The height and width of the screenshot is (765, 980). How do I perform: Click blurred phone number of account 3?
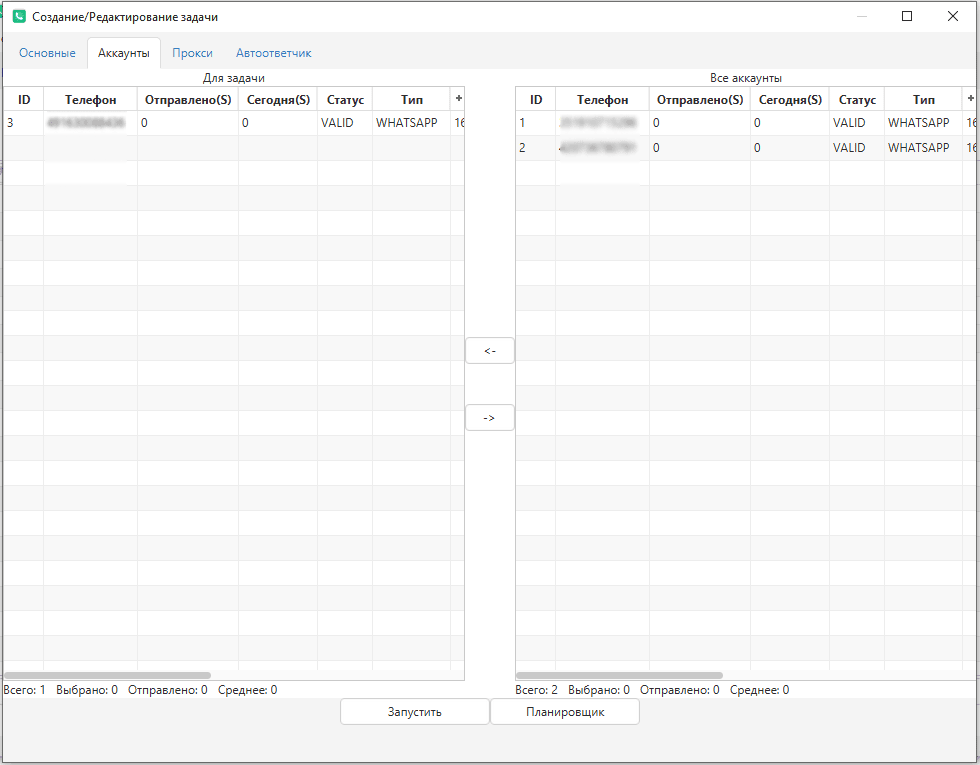[x=86, y=123]
